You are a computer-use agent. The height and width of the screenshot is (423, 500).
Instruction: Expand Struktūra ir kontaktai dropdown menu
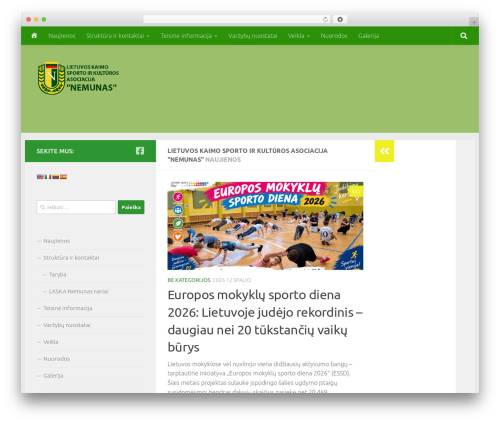tap(118, 36)
